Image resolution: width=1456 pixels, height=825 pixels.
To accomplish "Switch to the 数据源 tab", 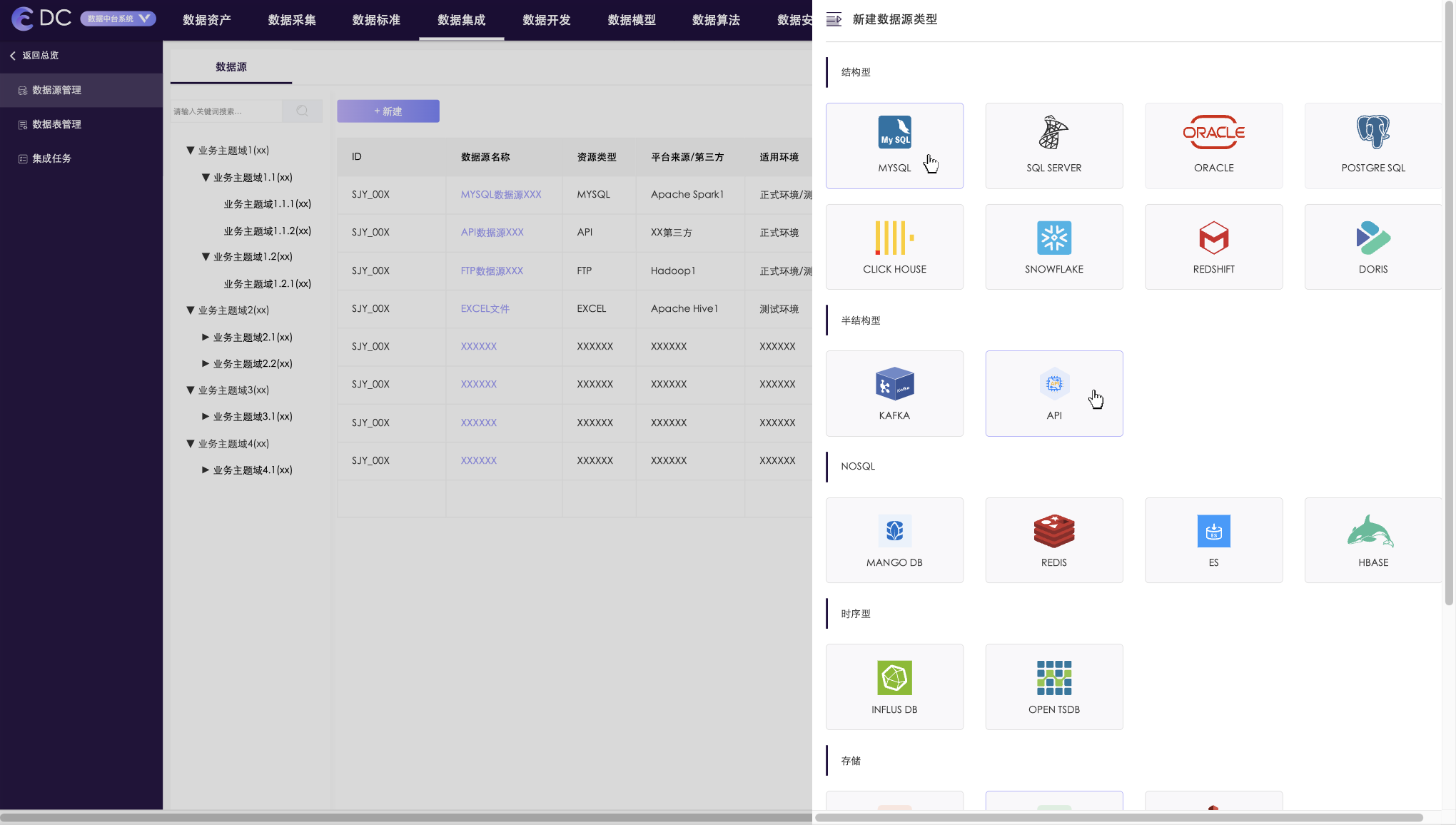I will [231, 67].
